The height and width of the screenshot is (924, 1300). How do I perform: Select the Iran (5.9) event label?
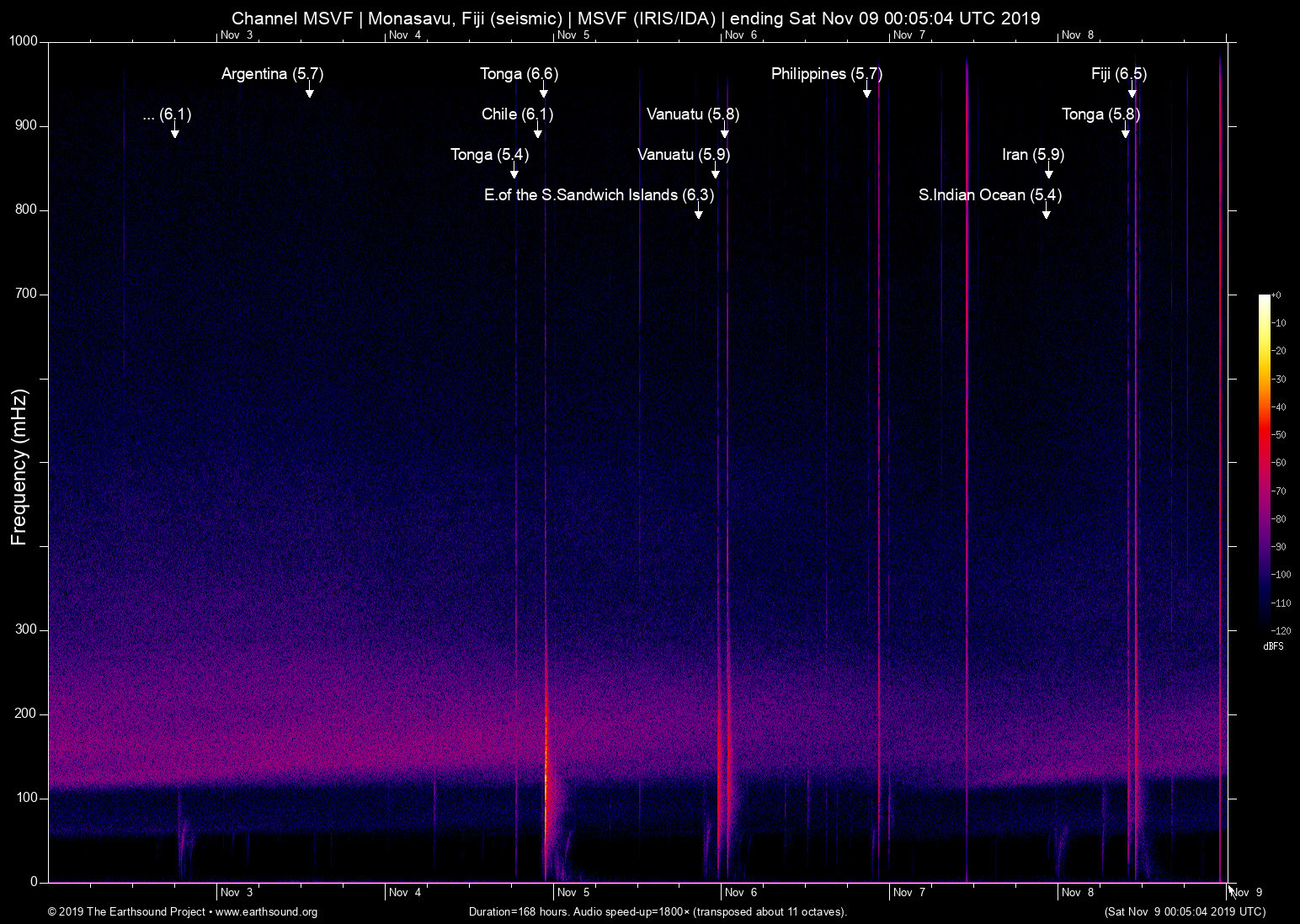coord(1033,155)
